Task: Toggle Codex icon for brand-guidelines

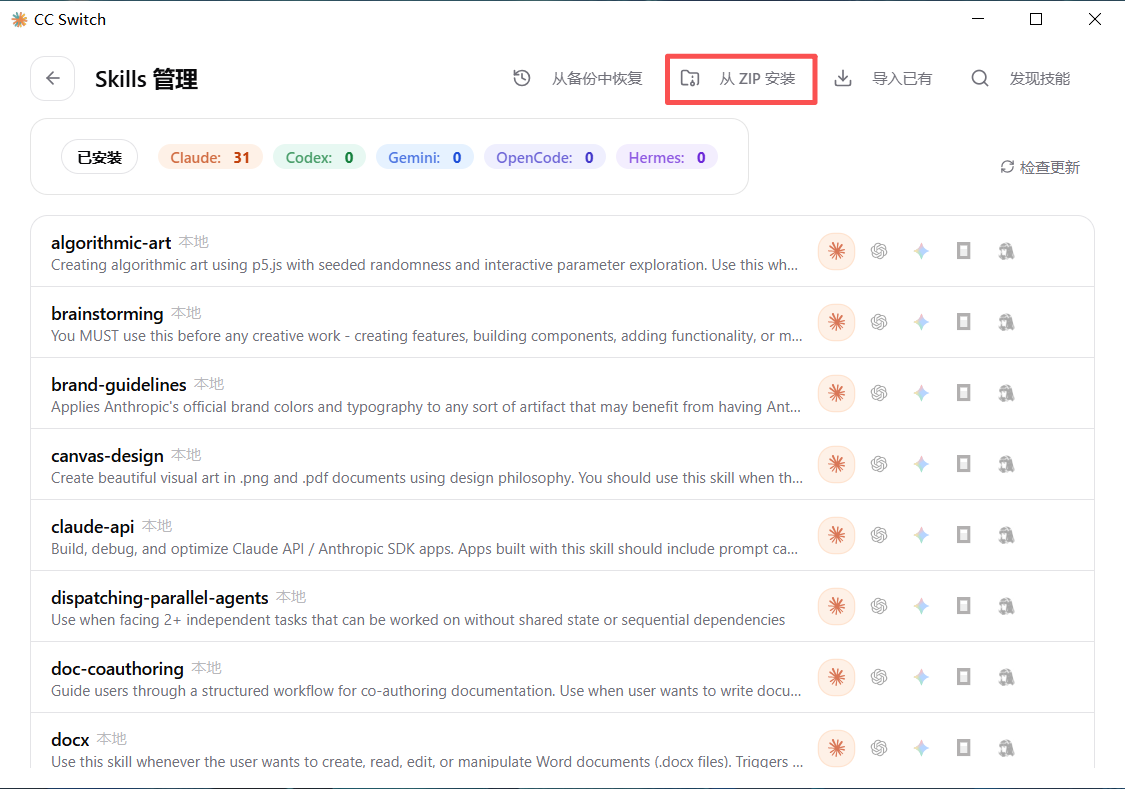Action: tap(879, 393)
